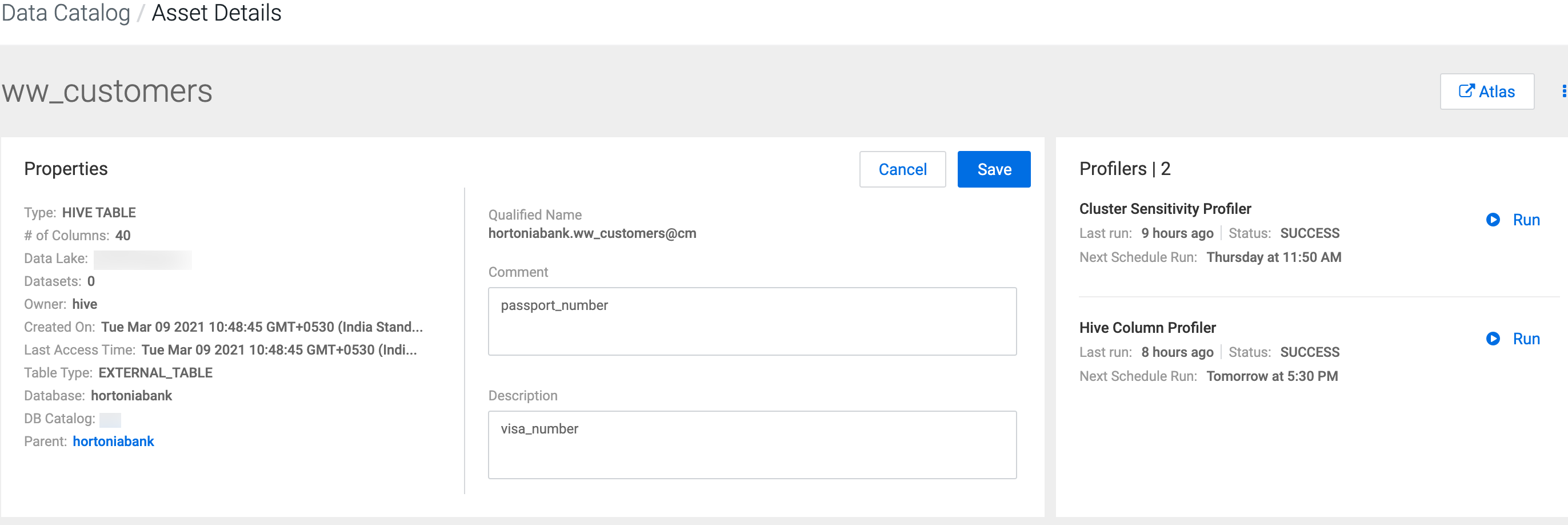Click the truncated Created On date value
This screenshot has width=1568, height=525.
(x=262, y=327)
